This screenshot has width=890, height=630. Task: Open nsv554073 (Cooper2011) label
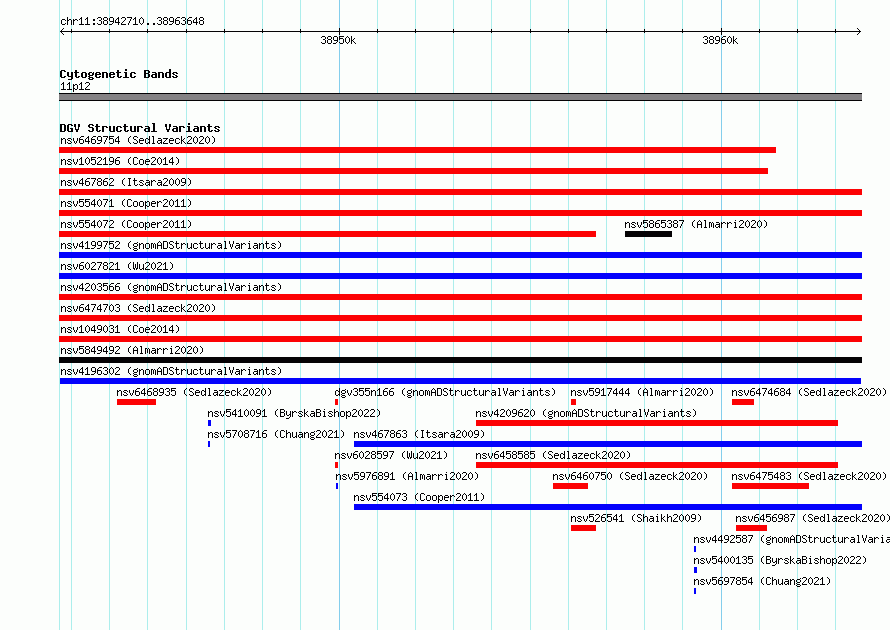(419, 497)
